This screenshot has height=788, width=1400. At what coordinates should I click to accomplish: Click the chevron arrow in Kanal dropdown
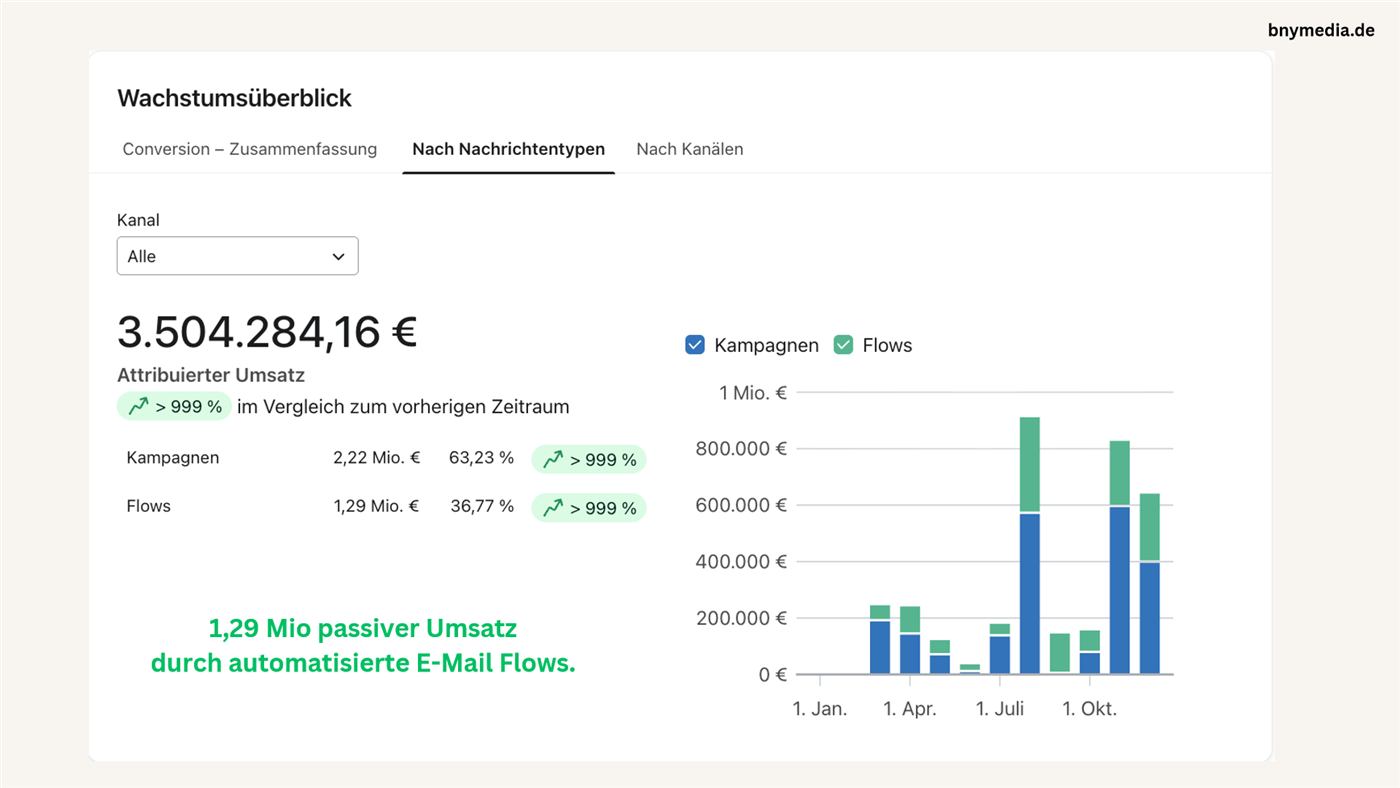tap(338, 257)
